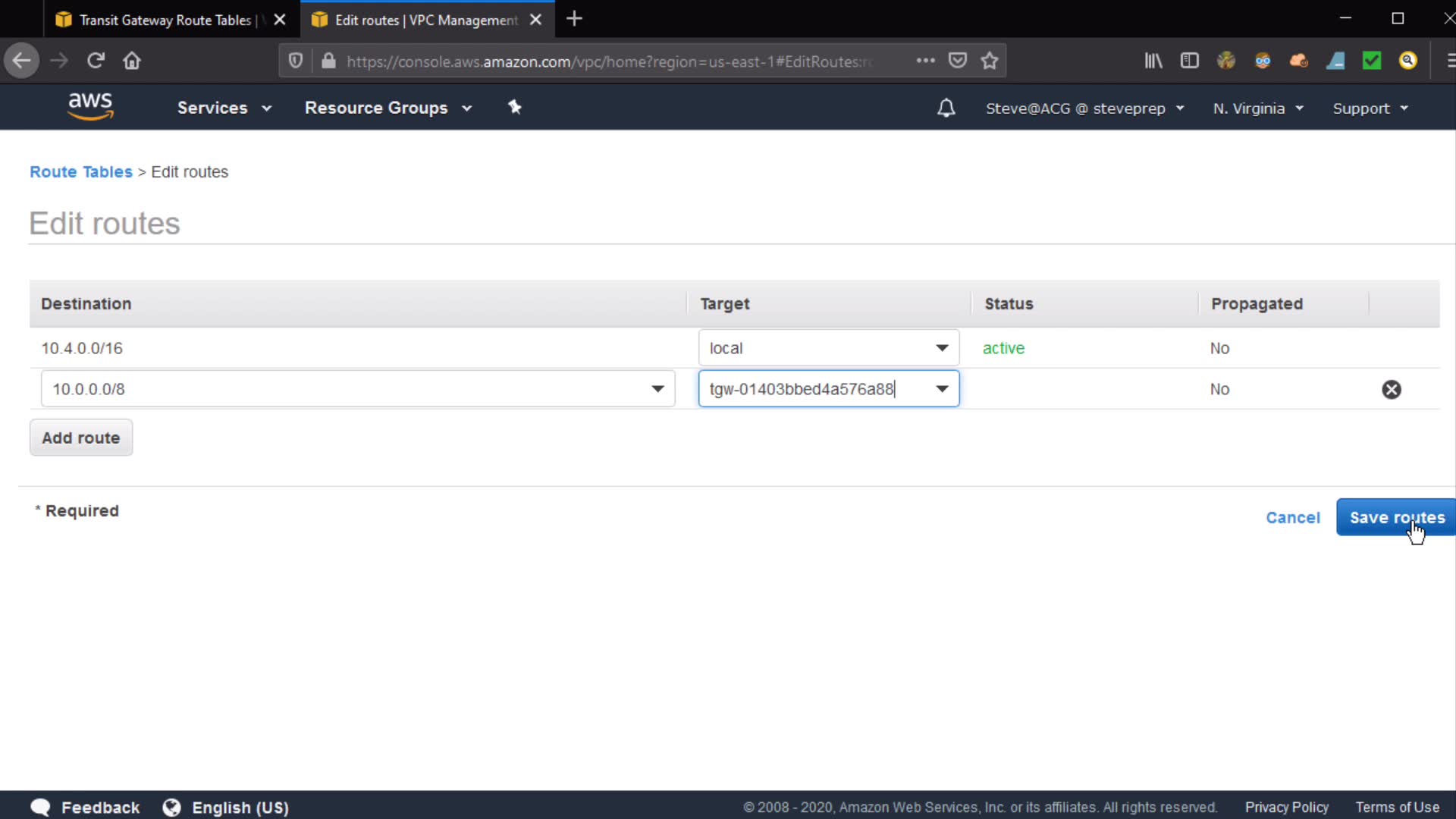Click the browser home icon
Screen dimensions: 1456x819
point(132,61)
